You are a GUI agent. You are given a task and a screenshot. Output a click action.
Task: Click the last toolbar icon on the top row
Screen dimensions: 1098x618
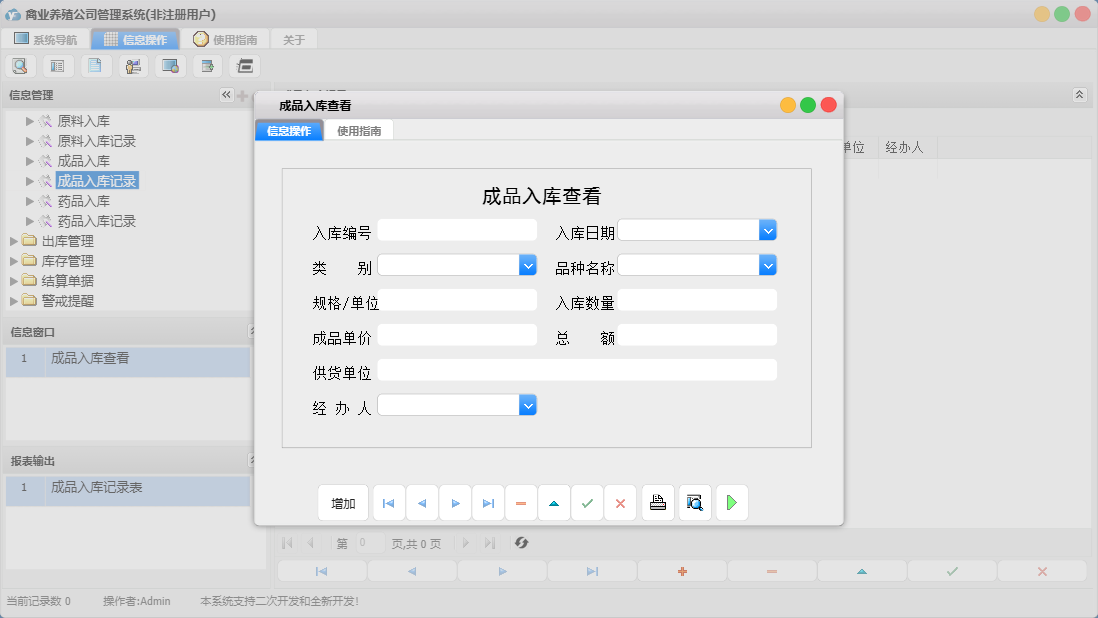tap(243, 65)
